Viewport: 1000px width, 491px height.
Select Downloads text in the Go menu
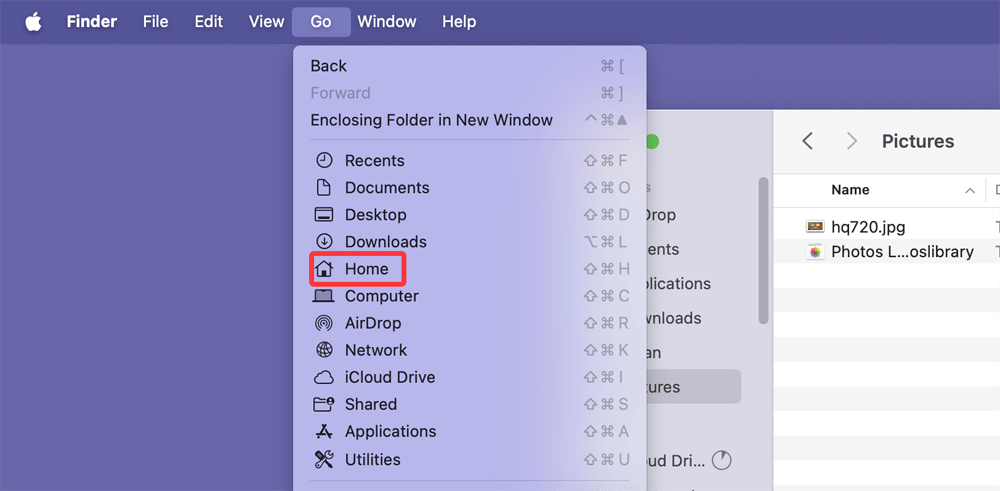[386, 242]
